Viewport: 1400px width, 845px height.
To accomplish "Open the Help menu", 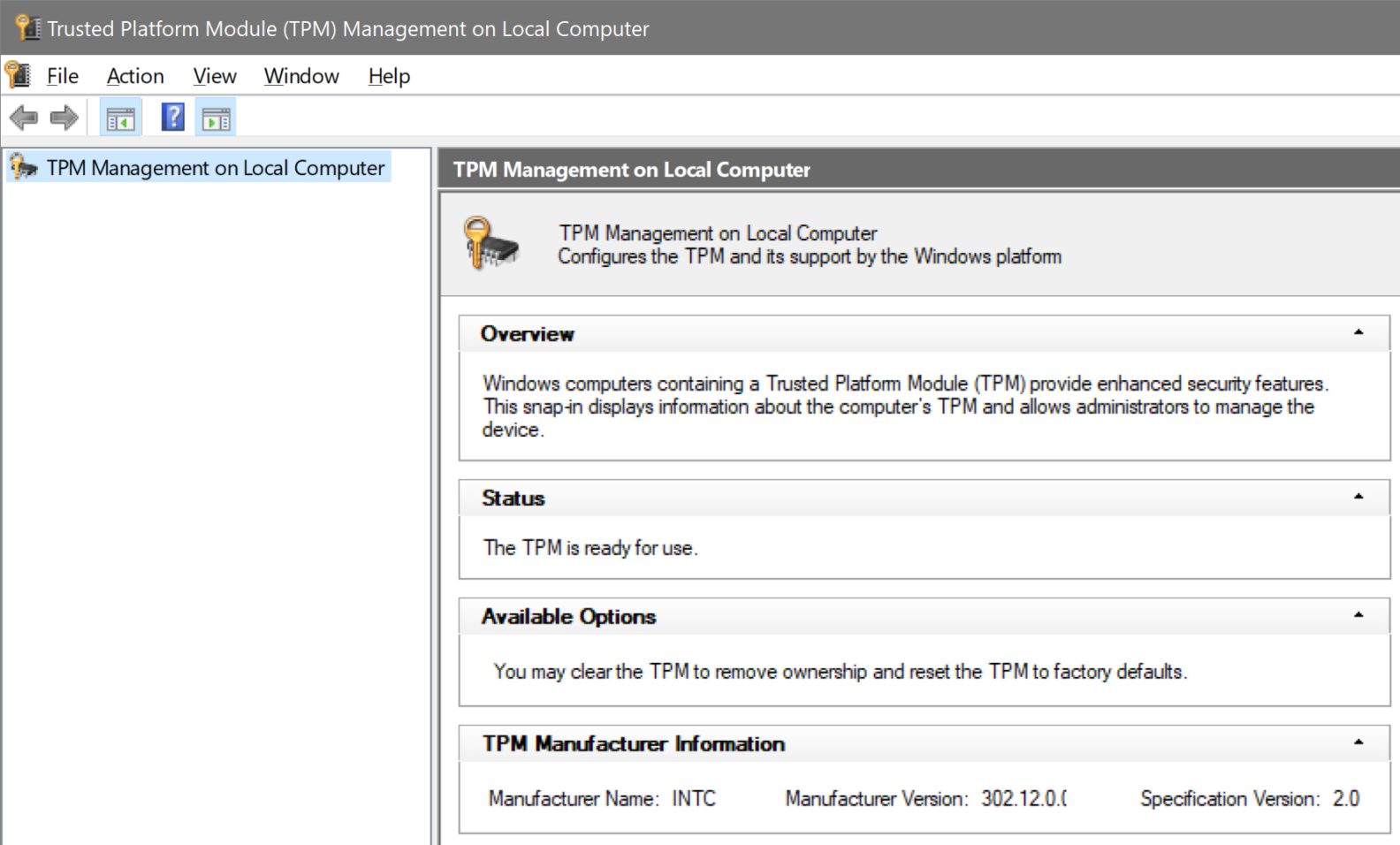I will [389, 76].
